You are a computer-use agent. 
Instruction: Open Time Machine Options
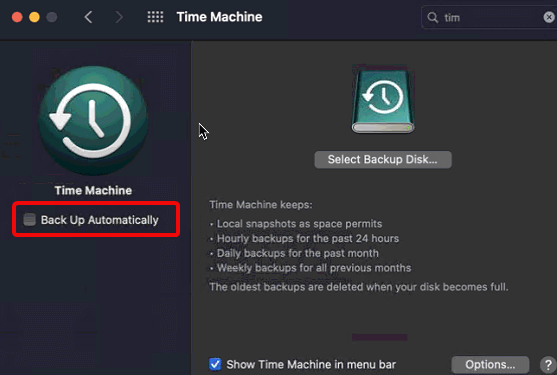(490, 365)
